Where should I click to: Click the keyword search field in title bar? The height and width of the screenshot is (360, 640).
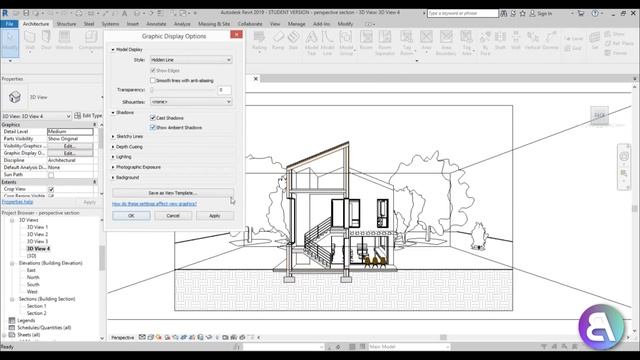(463, 13)
